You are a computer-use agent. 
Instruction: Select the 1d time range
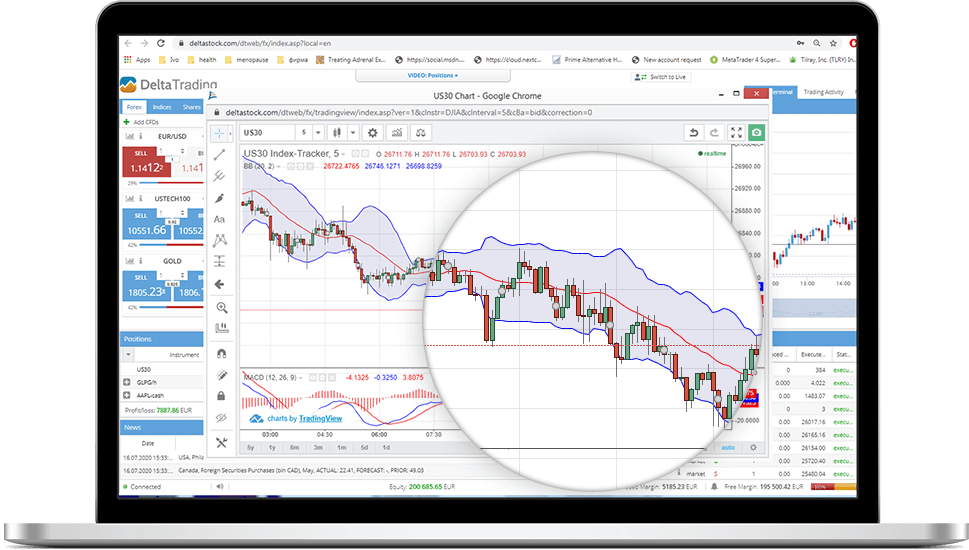tap(386, 447)
